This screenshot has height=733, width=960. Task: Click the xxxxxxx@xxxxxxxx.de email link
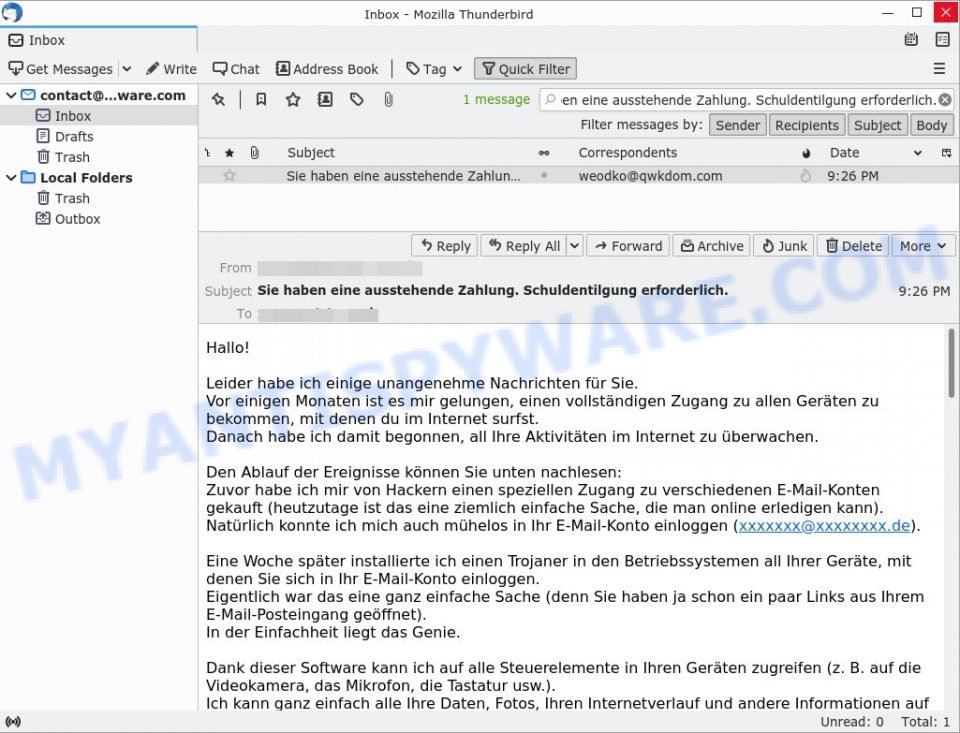pyautogui.click(x=824, y=525)
